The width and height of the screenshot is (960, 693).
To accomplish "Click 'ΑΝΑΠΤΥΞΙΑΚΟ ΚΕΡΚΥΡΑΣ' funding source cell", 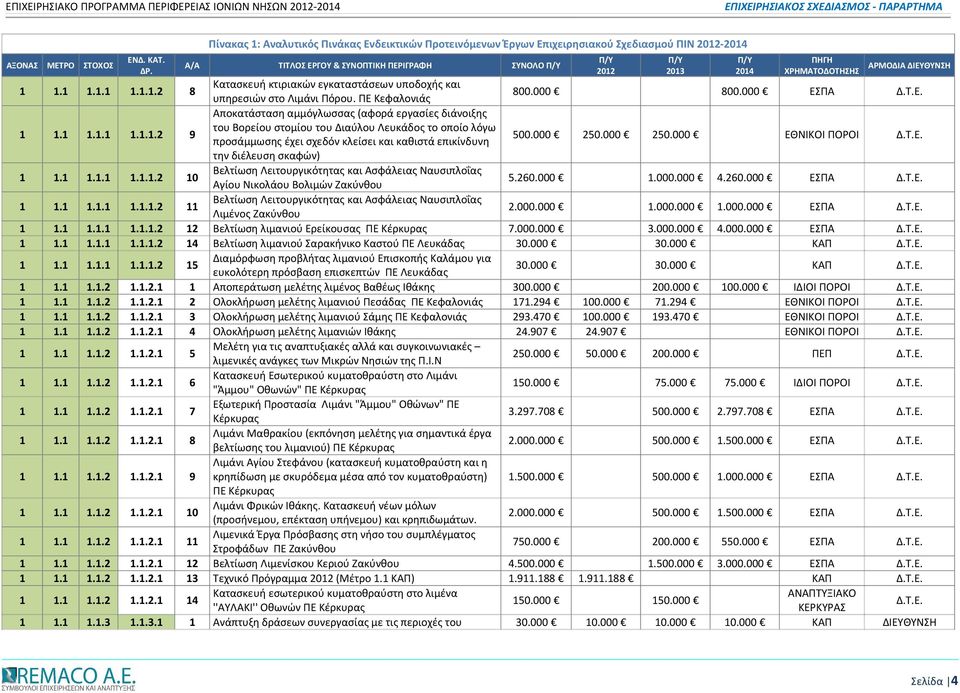I will tap(822, 601).
